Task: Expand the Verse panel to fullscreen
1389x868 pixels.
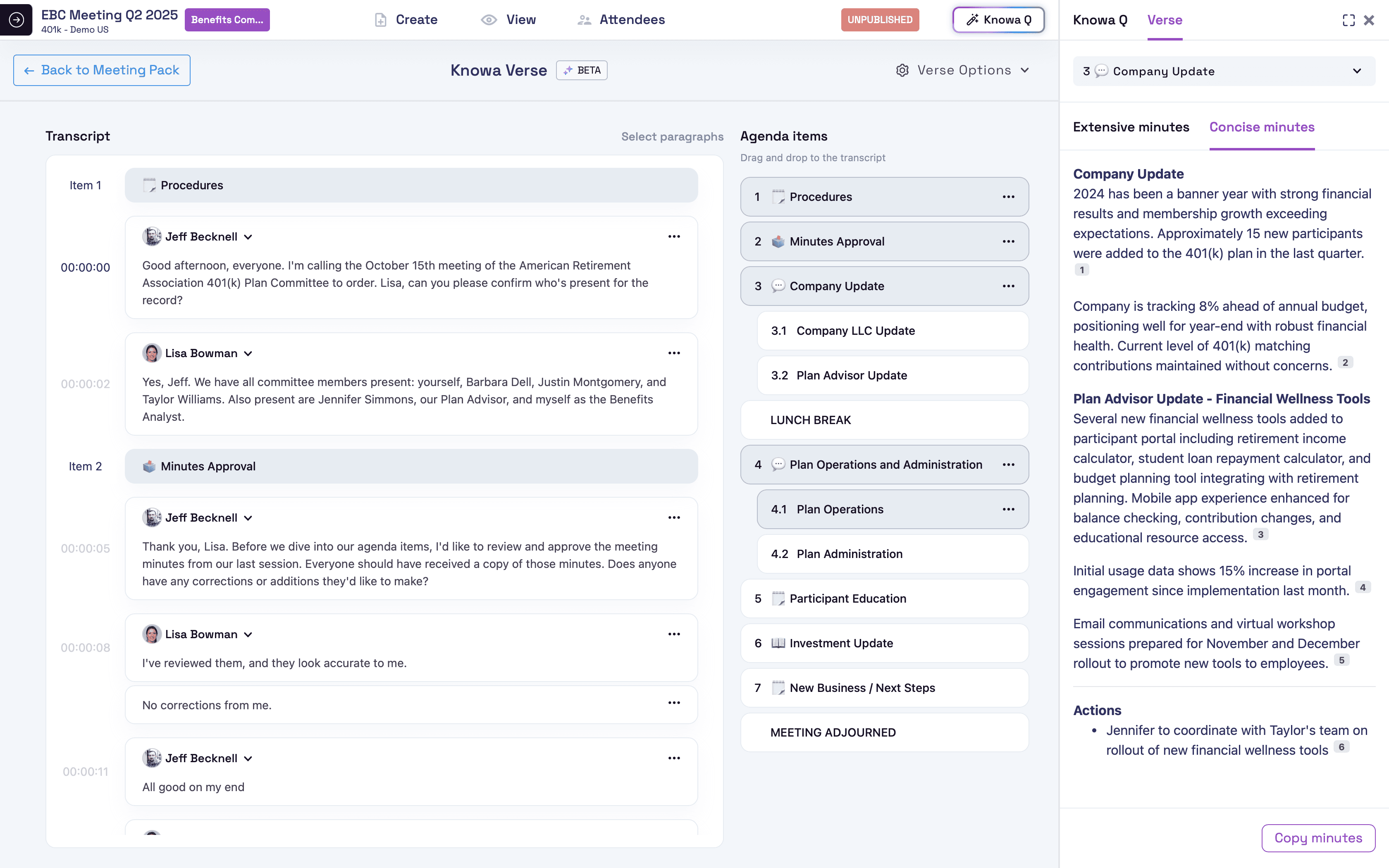Action: pos(1348,21)
